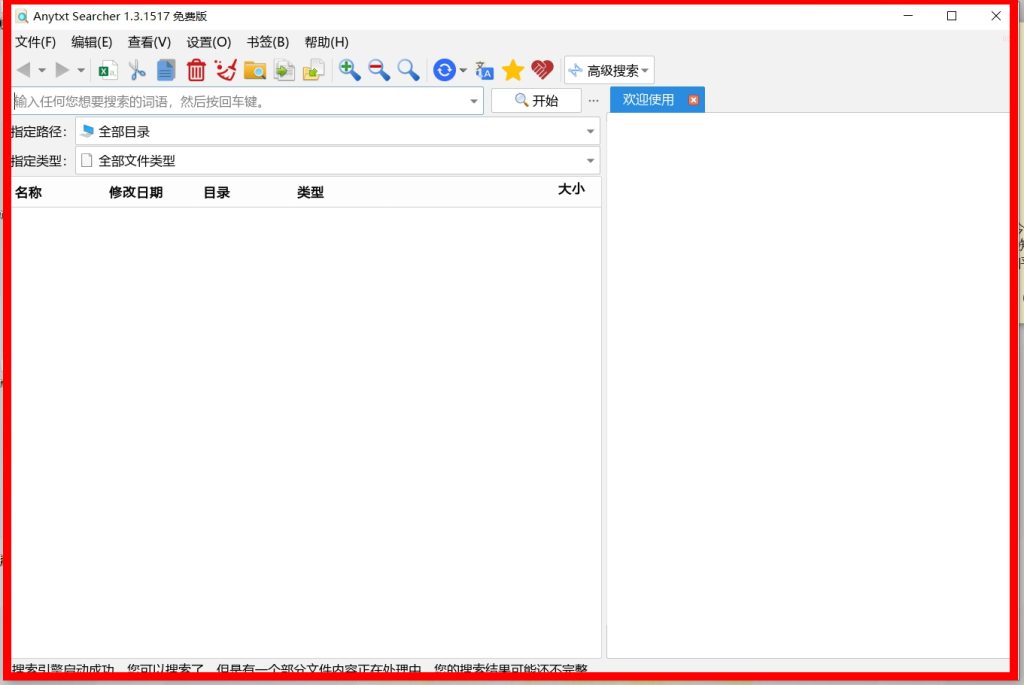Click the three-dots more options button
1024x685 pixels.
click(x=593, y=101)
